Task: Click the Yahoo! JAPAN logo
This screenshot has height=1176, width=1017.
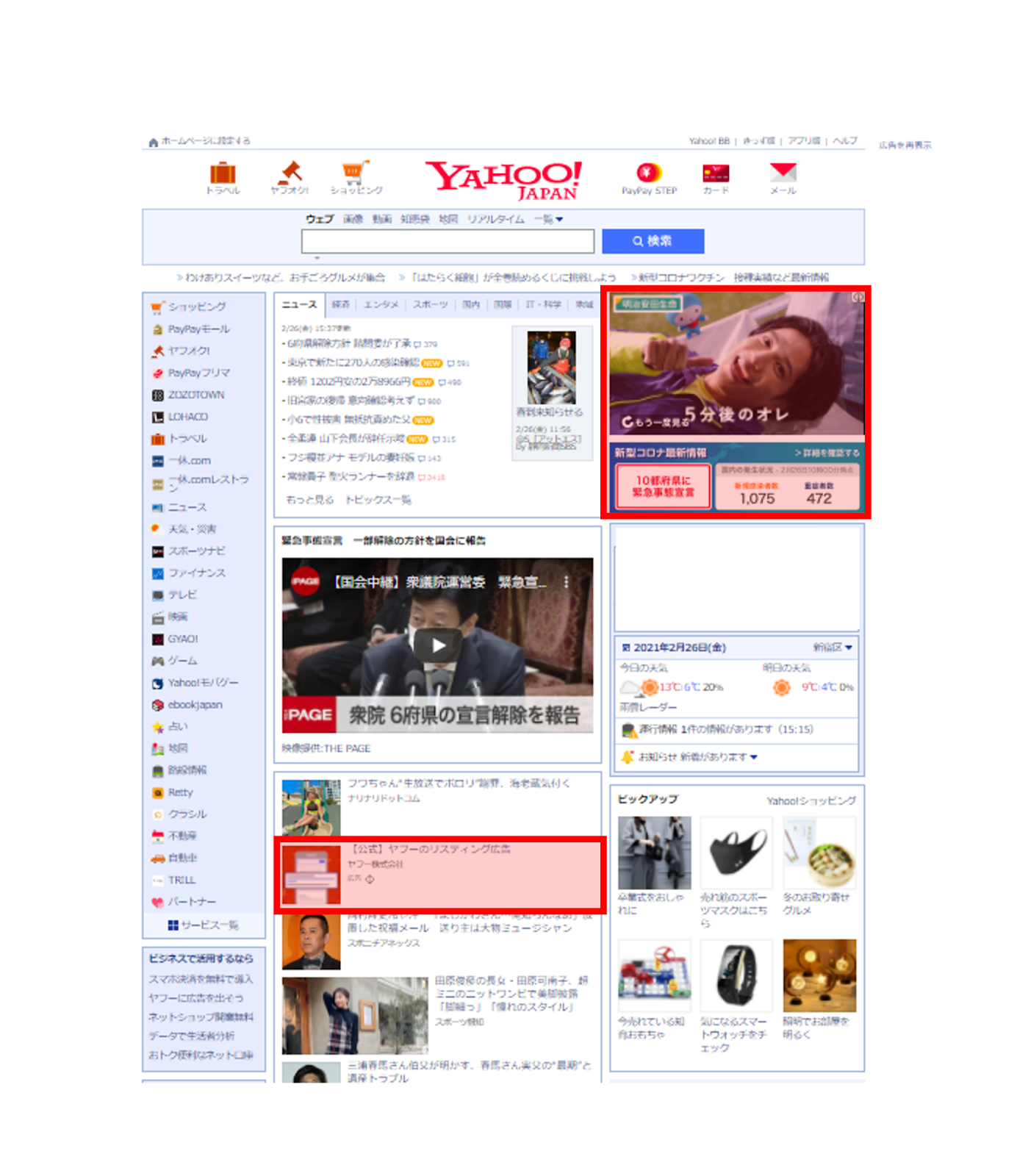Action: (x=505, y=180)
